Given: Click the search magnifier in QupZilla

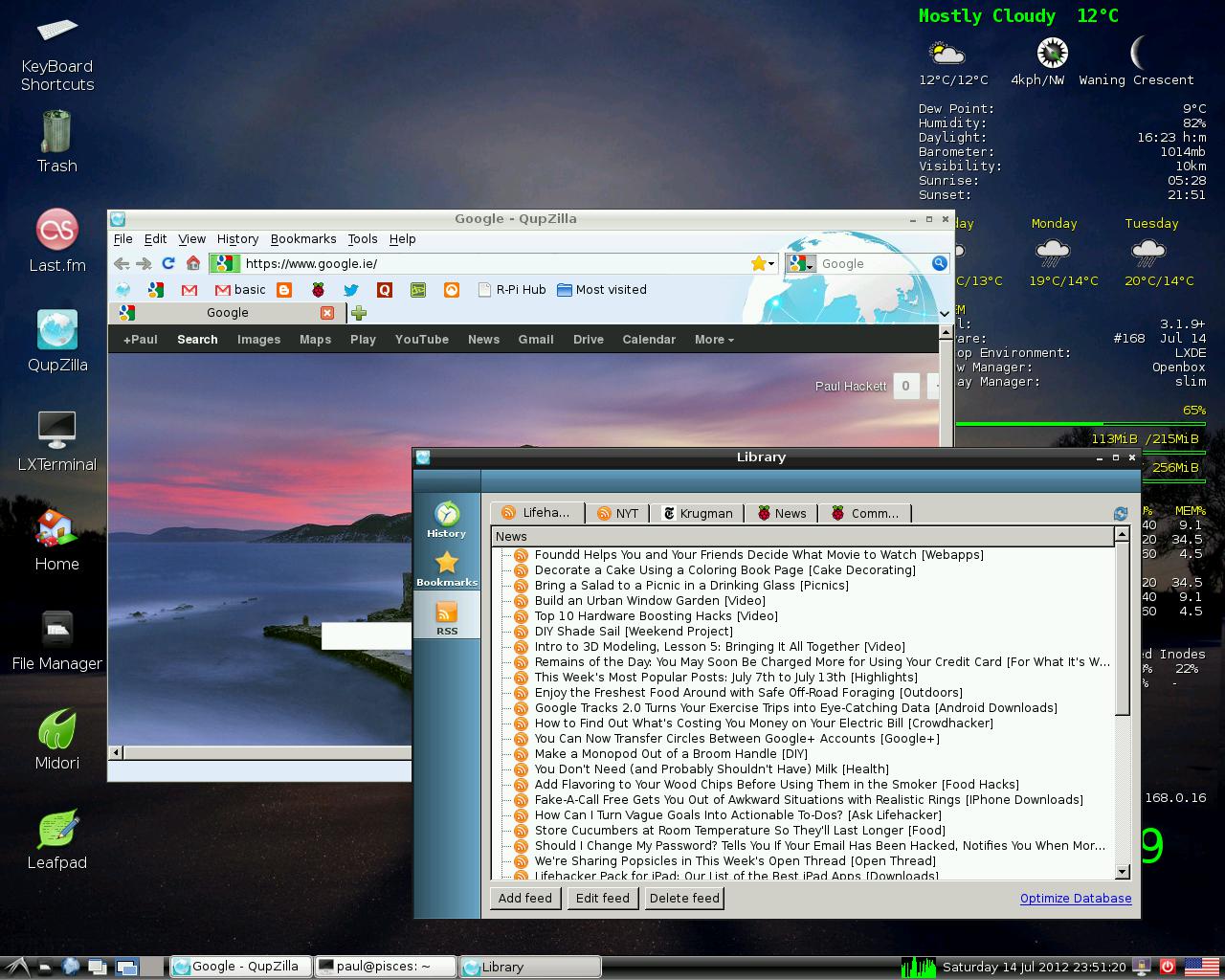Looking at the screenshot, I should click(940, 263).
